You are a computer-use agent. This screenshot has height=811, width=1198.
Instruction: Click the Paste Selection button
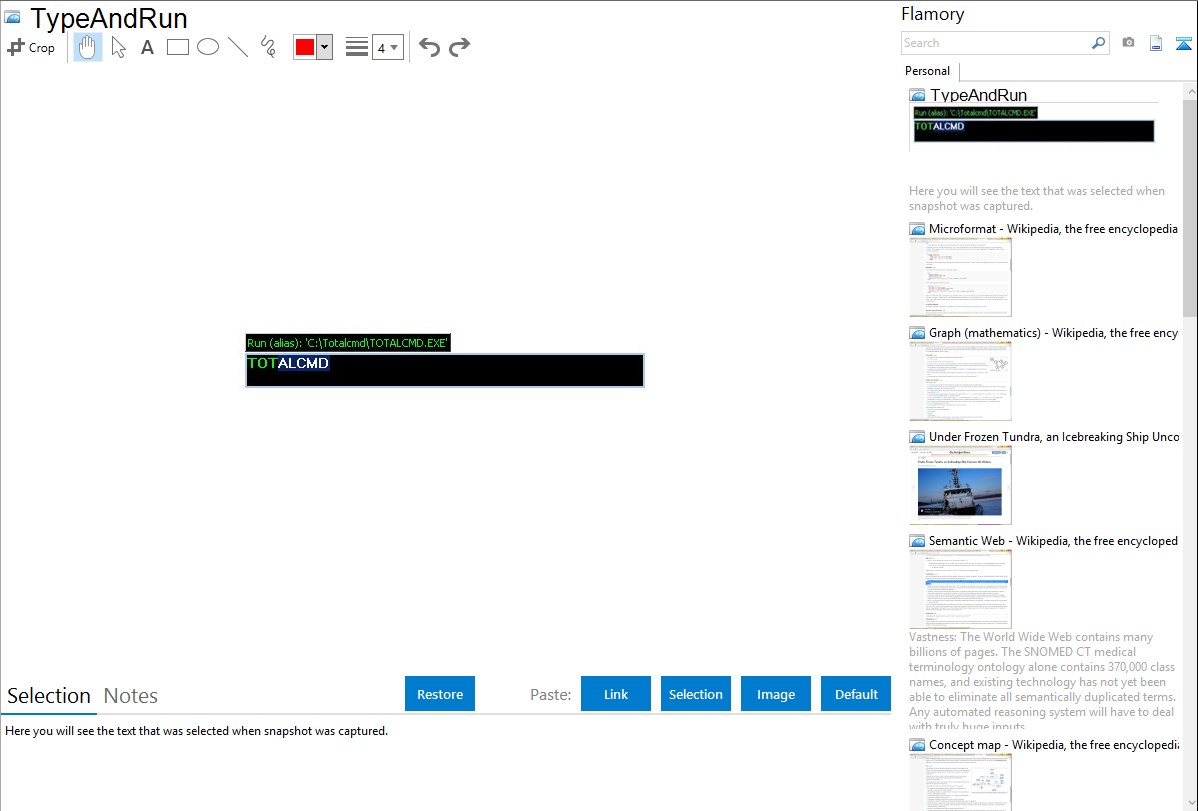point(696,694)
